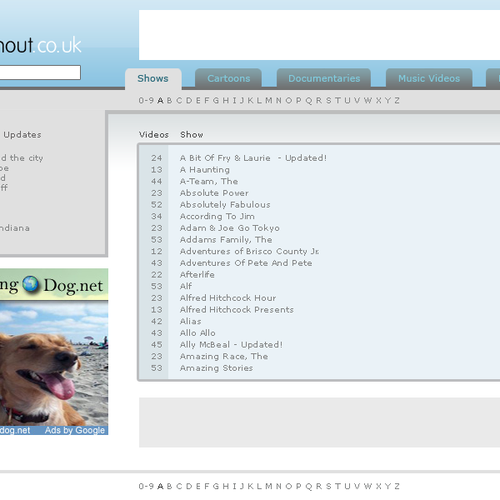Viewport: 500px width, 500px height.
Task: Open the Documentaries tab
Action: pos(324,78)
